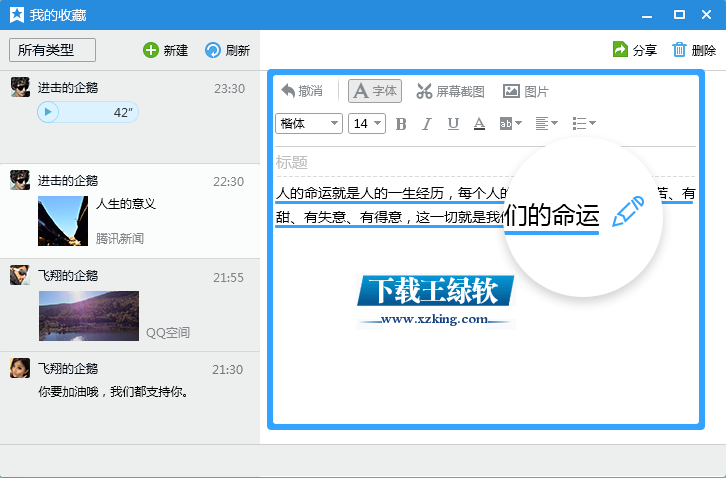Open the font size 14 dropdown
The image size is (726, 478).
pos(367,124)
